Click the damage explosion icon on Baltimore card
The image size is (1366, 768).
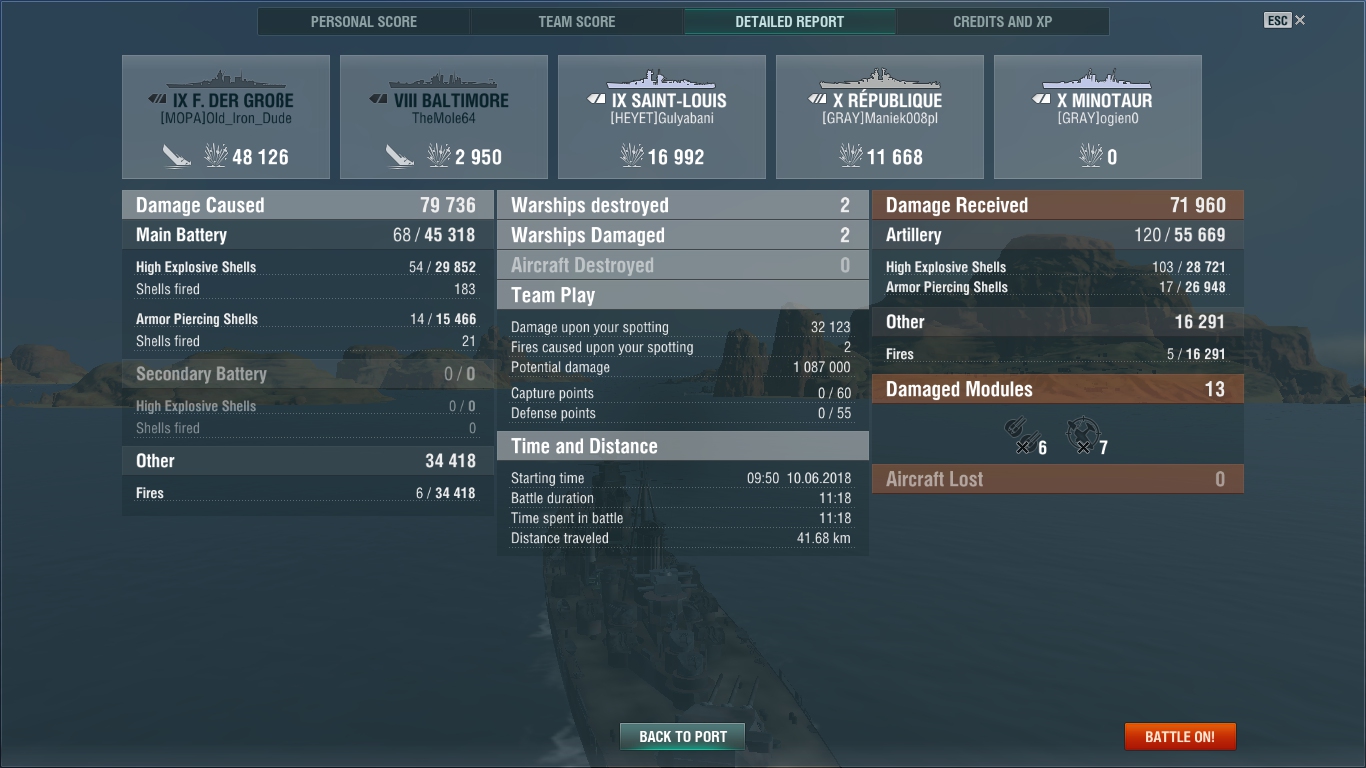[x=440, y=155]
